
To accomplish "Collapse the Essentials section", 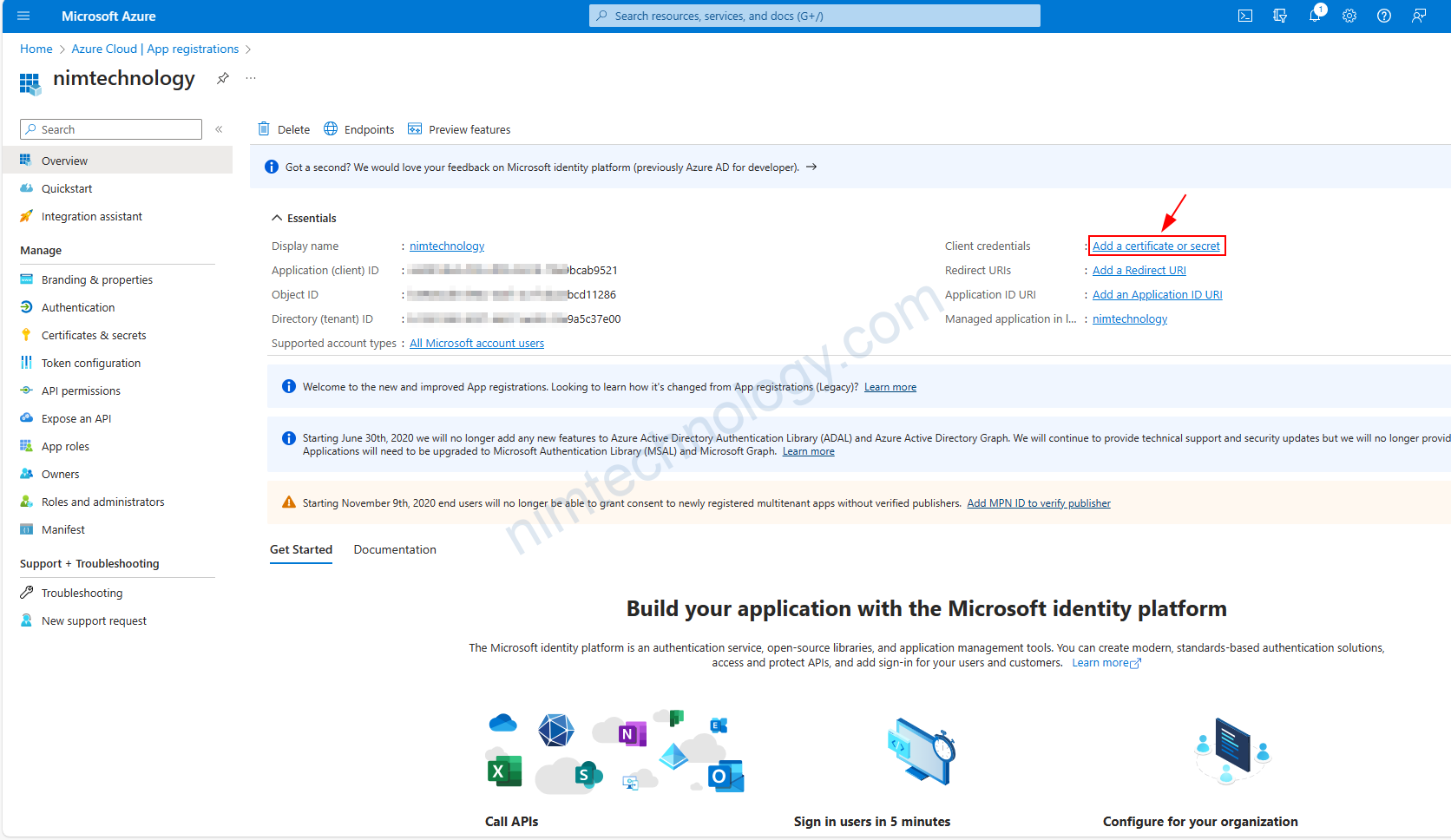I will [277, 218].
